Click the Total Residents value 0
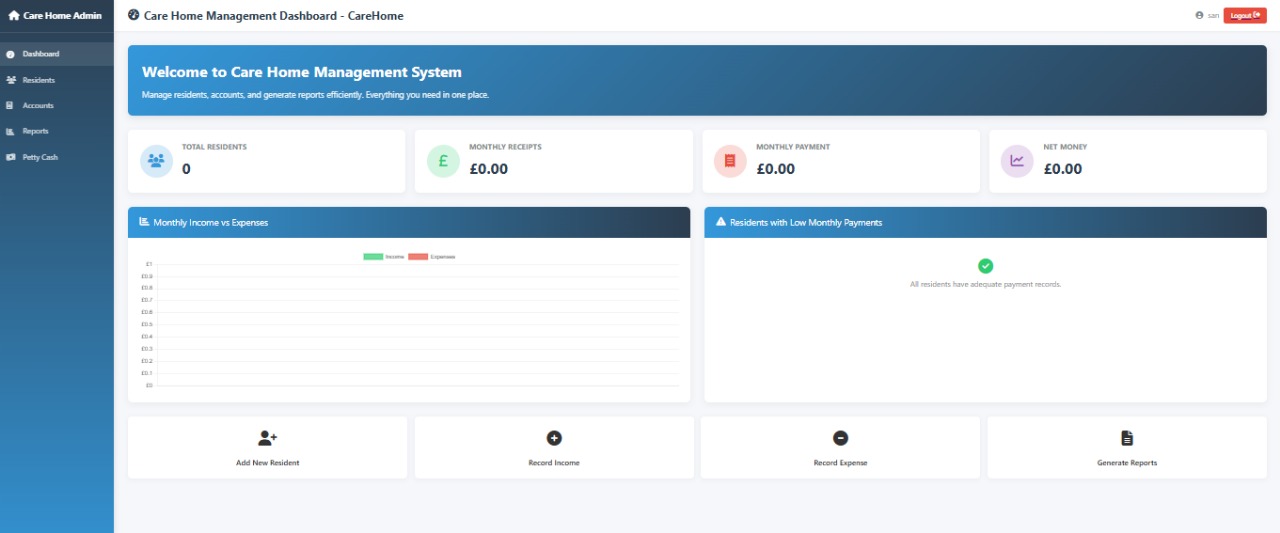The image size is (1280, 533). coord(186,169)
